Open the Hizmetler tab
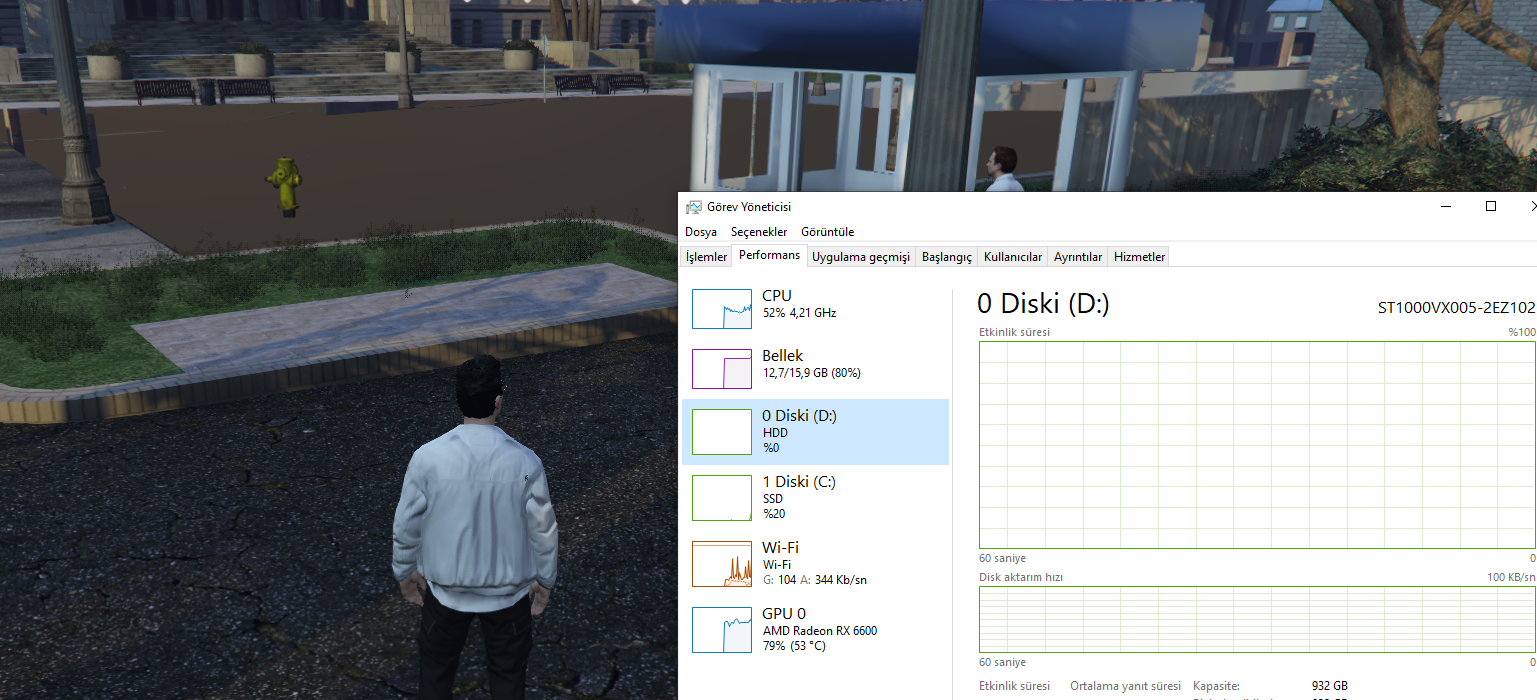Screen dimensions: 1537x700 1139,257
